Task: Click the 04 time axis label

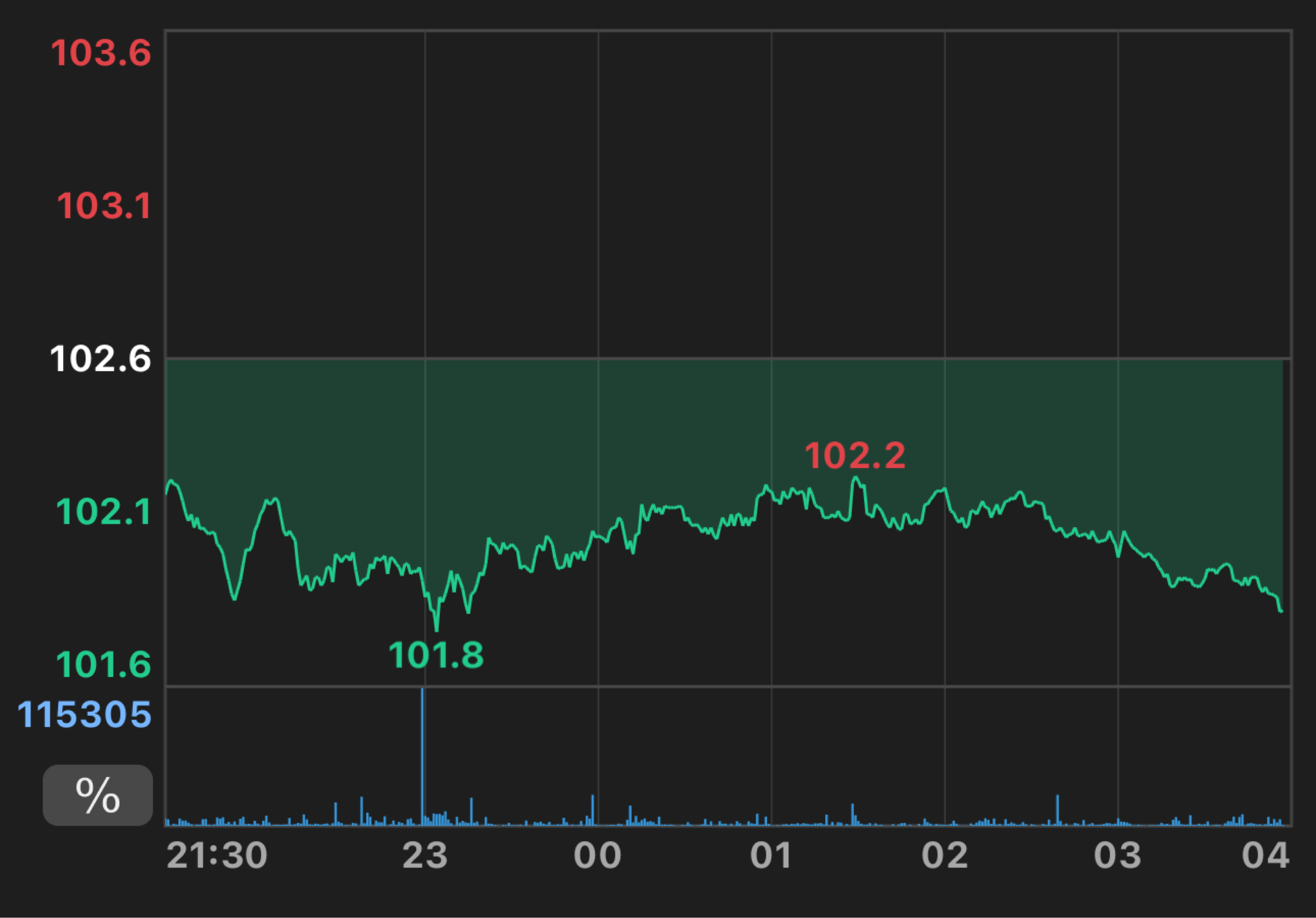Action: click(1265, 856)
